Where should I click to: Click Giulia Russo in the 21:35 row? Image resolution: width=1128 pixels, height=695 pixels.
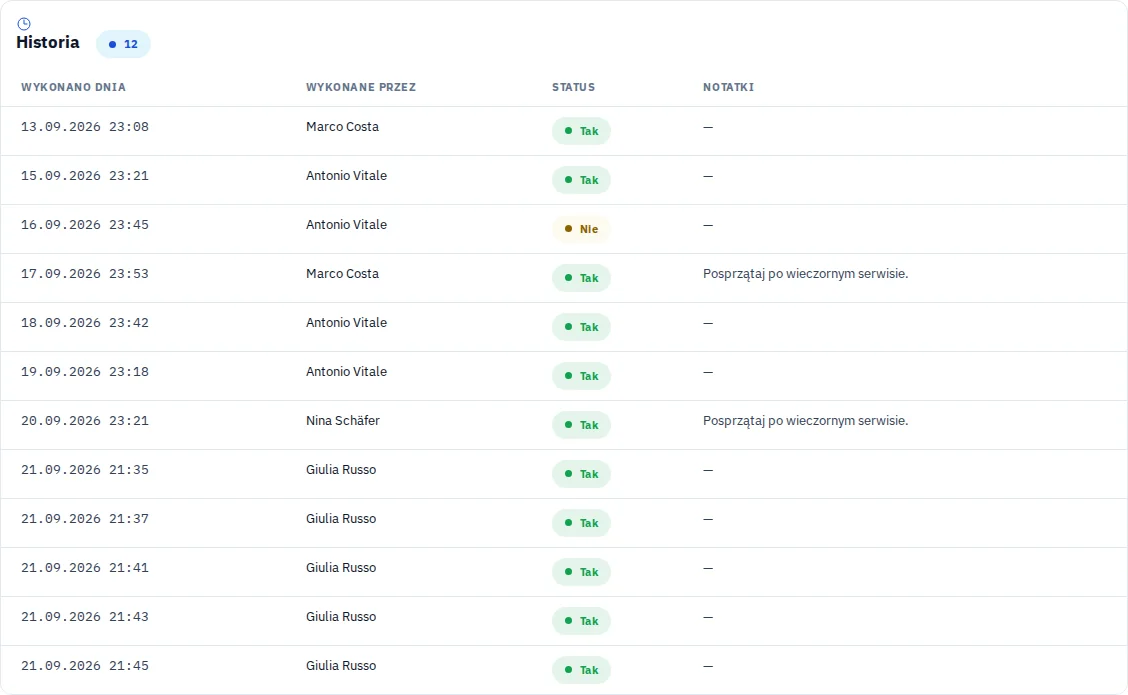pyautogui.click(x=341, y=469)
